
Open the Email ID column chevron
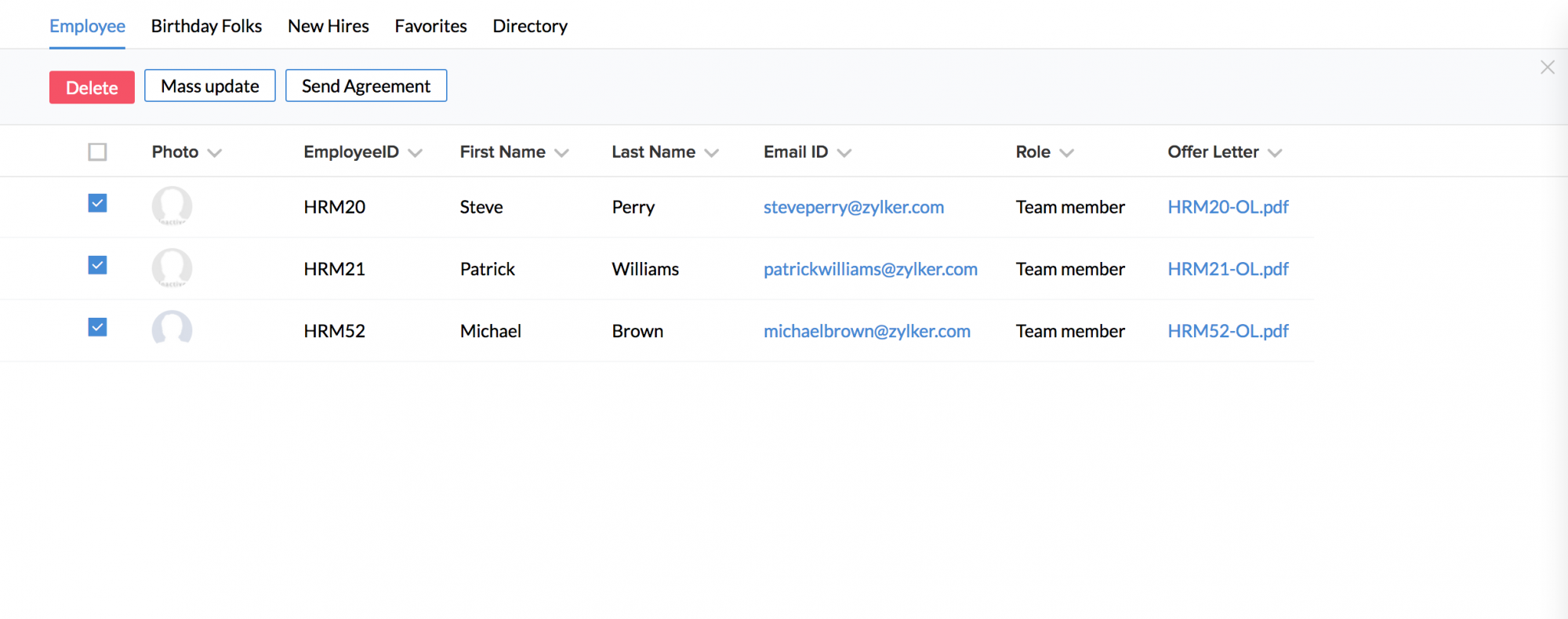(844, 153)
